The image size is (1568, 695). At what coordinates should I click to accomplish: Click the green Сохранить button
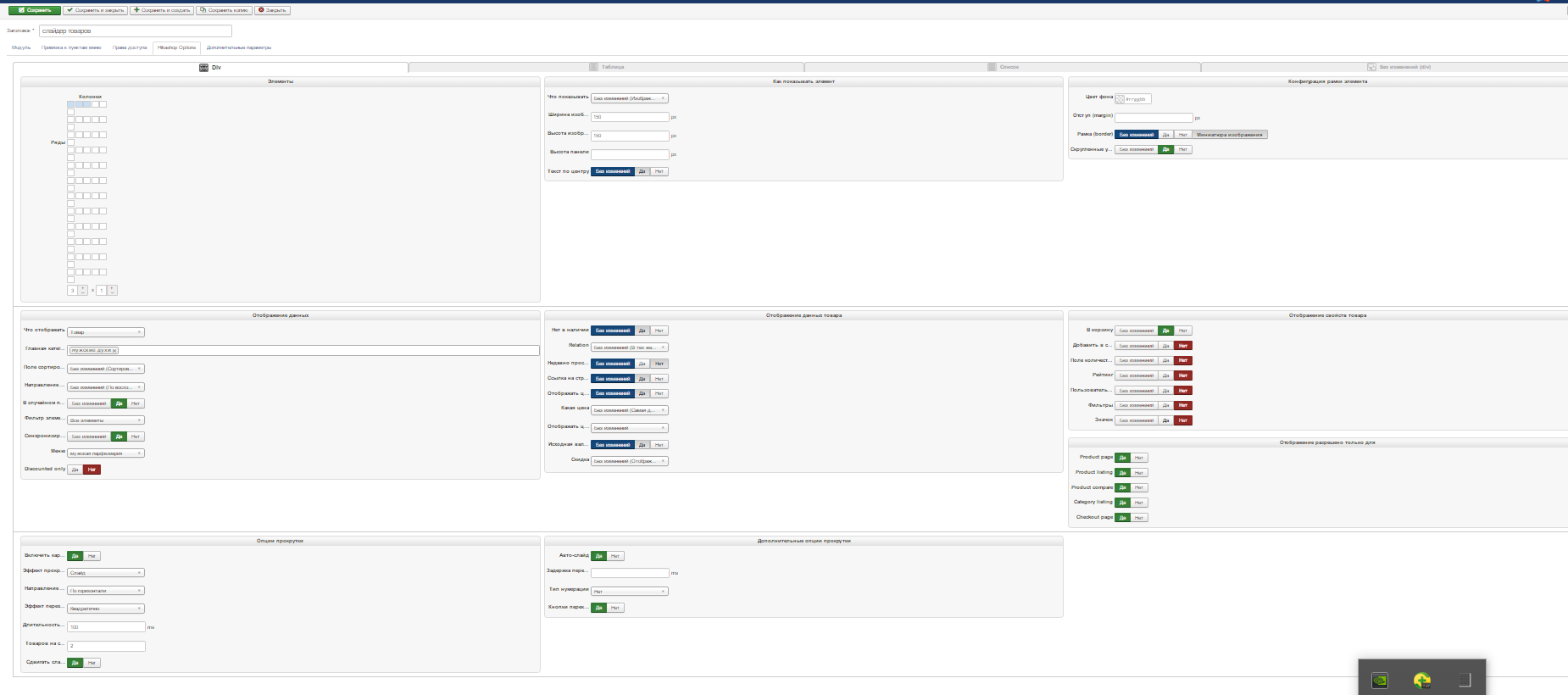pos(35,10)
